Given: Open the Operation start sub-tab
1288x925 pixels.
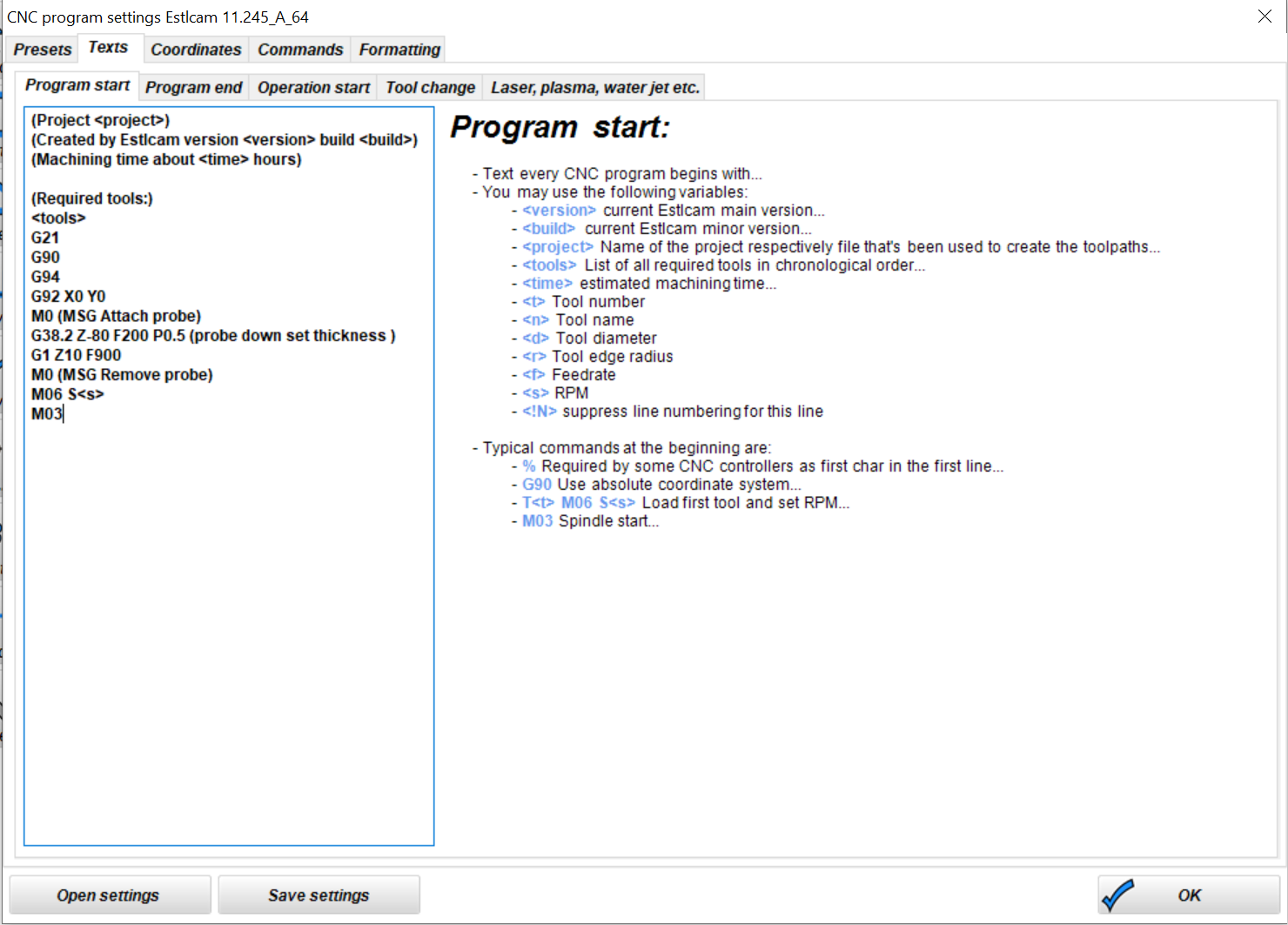Looking at the screenshot, I should pyautogui.click(x=313, y=87).
